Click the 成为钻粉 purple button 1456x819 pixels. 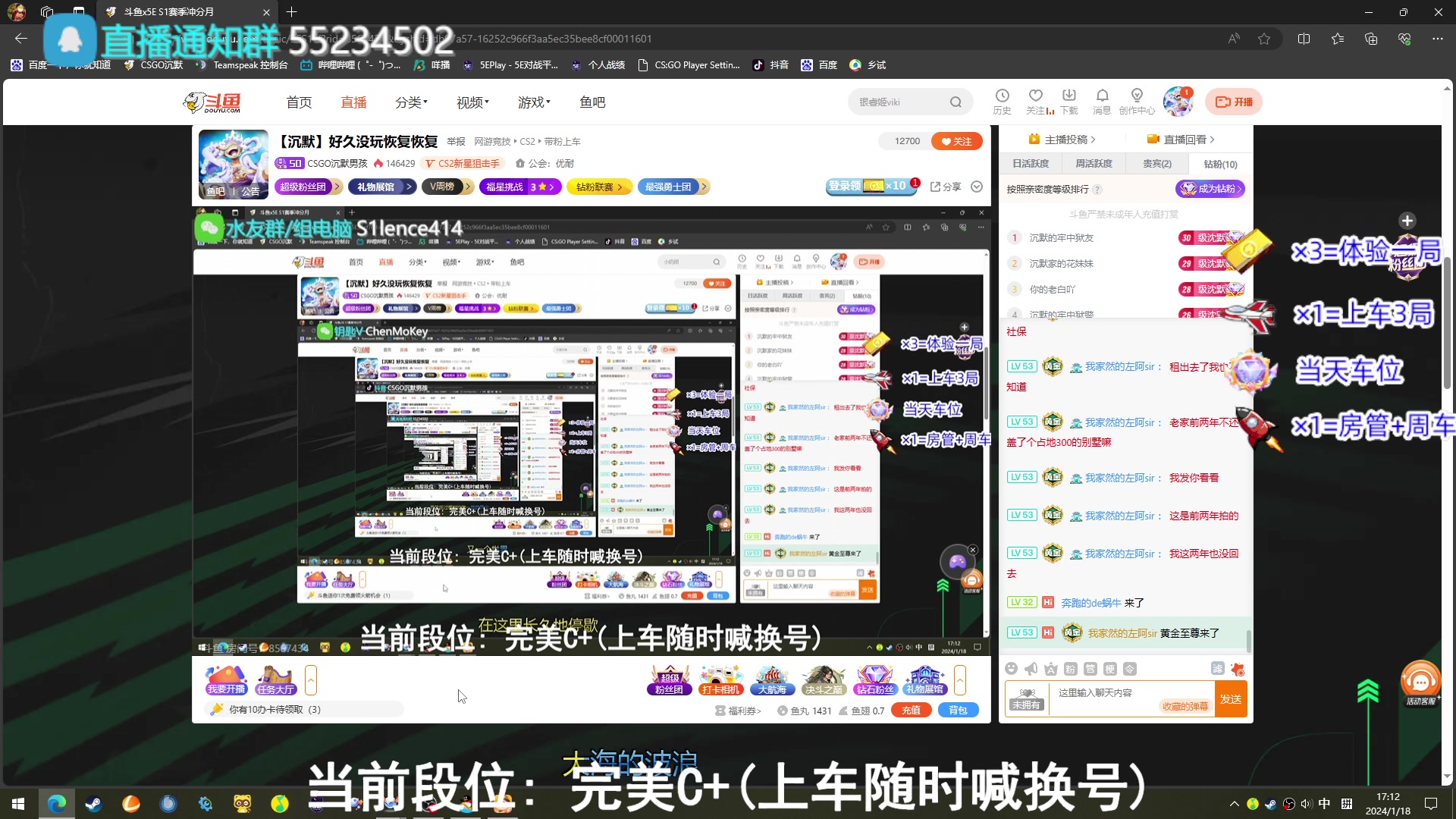pos(1210,189)
